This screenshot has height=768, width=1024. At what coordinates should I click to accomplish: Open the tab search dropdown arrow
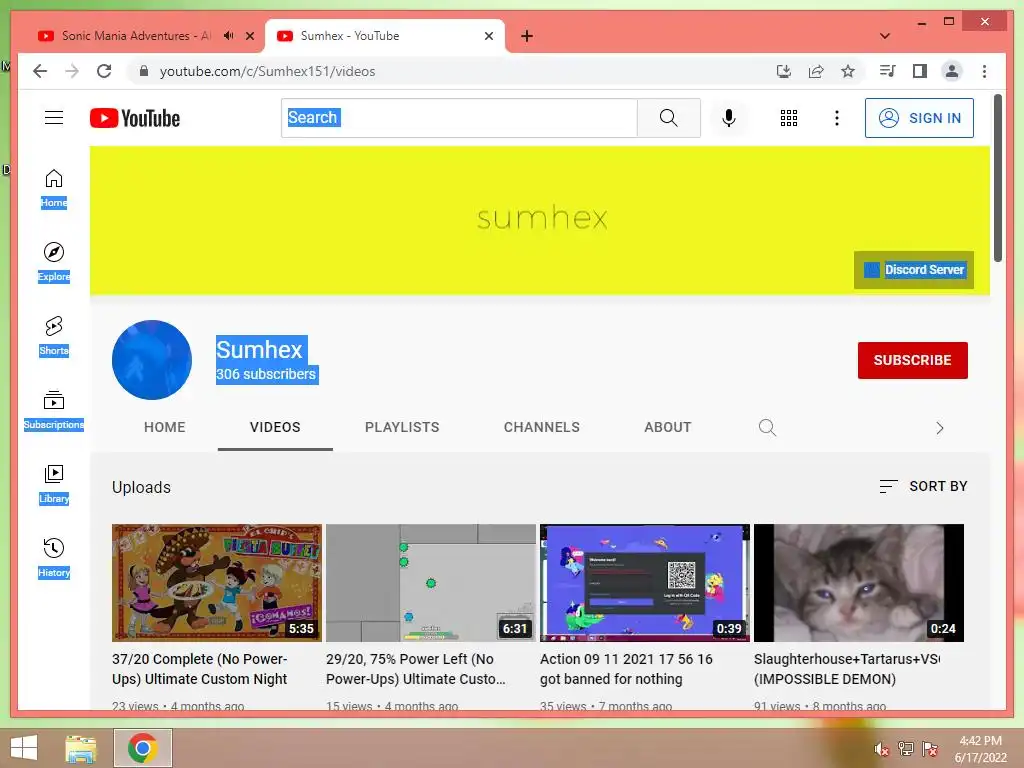click(x=885, y=36)
